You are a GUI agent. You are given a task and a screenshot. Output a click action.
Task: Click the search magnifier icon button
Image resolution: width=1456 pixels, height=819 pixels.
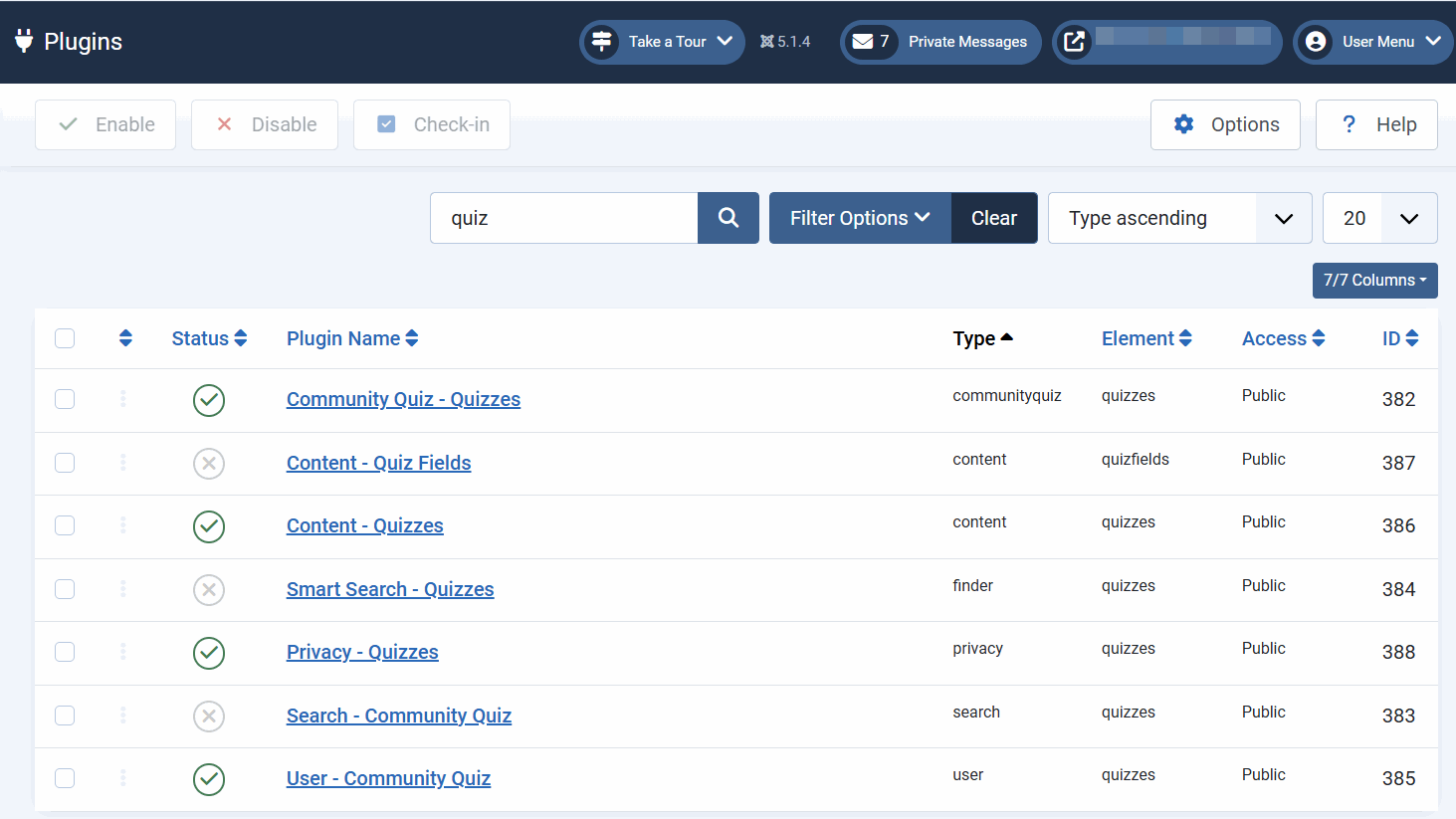pyautogui.click(x=728, y=218)
